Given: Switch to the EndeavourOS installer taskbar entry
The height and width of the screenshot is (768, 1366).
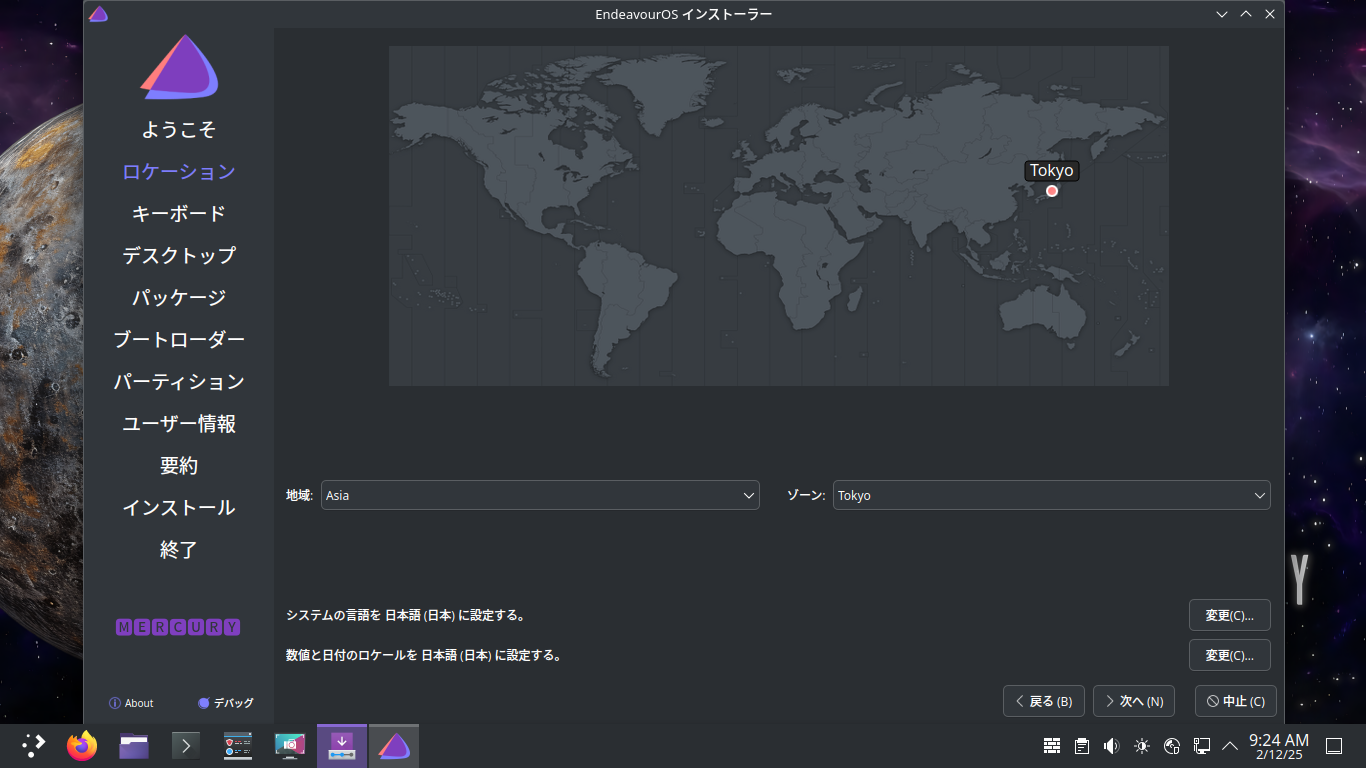Looking at the screenshot, I should coord(394,745).
